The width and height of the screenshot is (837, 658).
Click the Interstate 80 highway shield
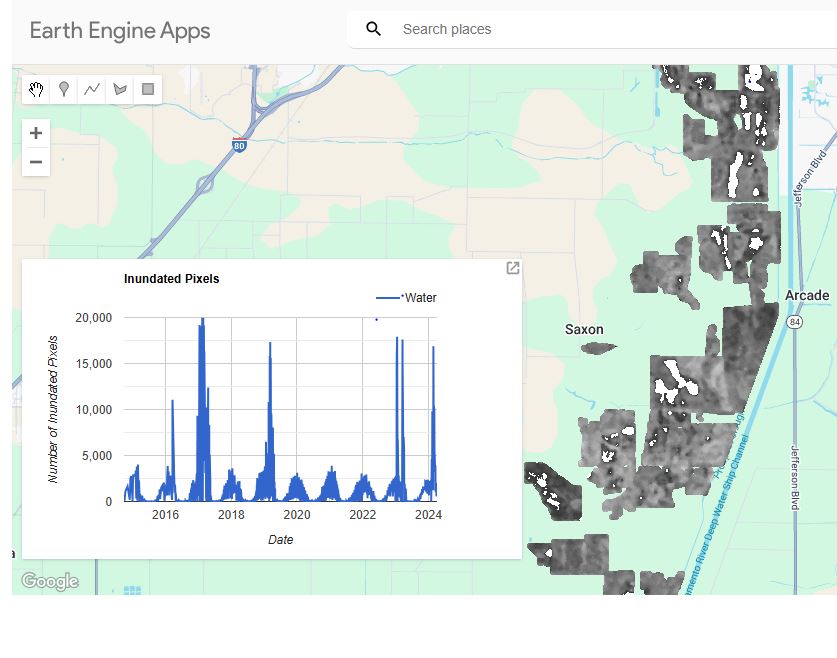pyautogui.click(x=239, y=145)
